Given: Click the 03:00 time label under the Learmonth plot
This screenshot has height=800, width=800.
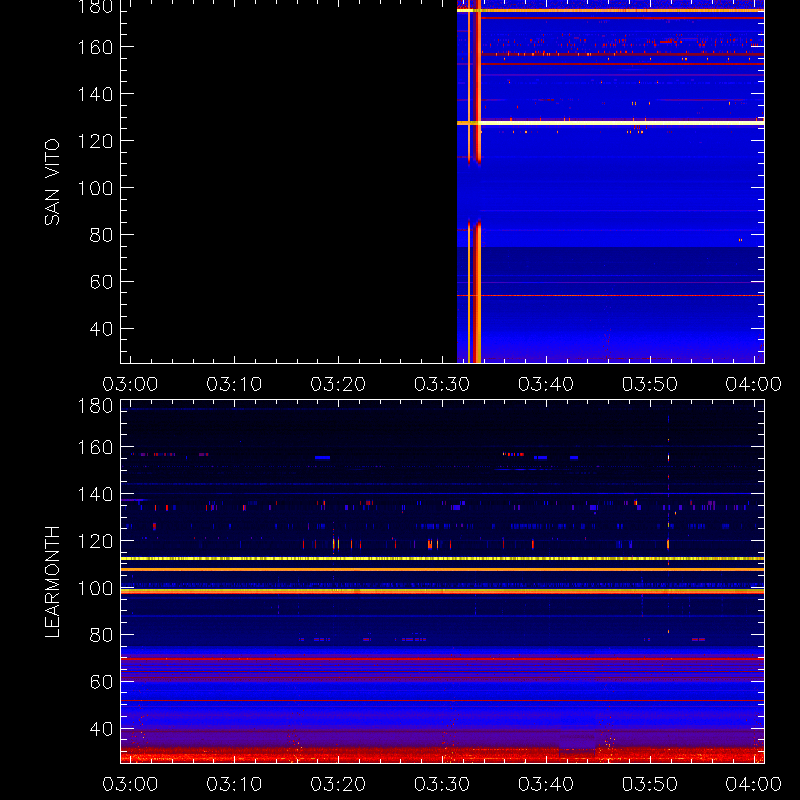Looking at the screenshot, I should click(130, 784).
